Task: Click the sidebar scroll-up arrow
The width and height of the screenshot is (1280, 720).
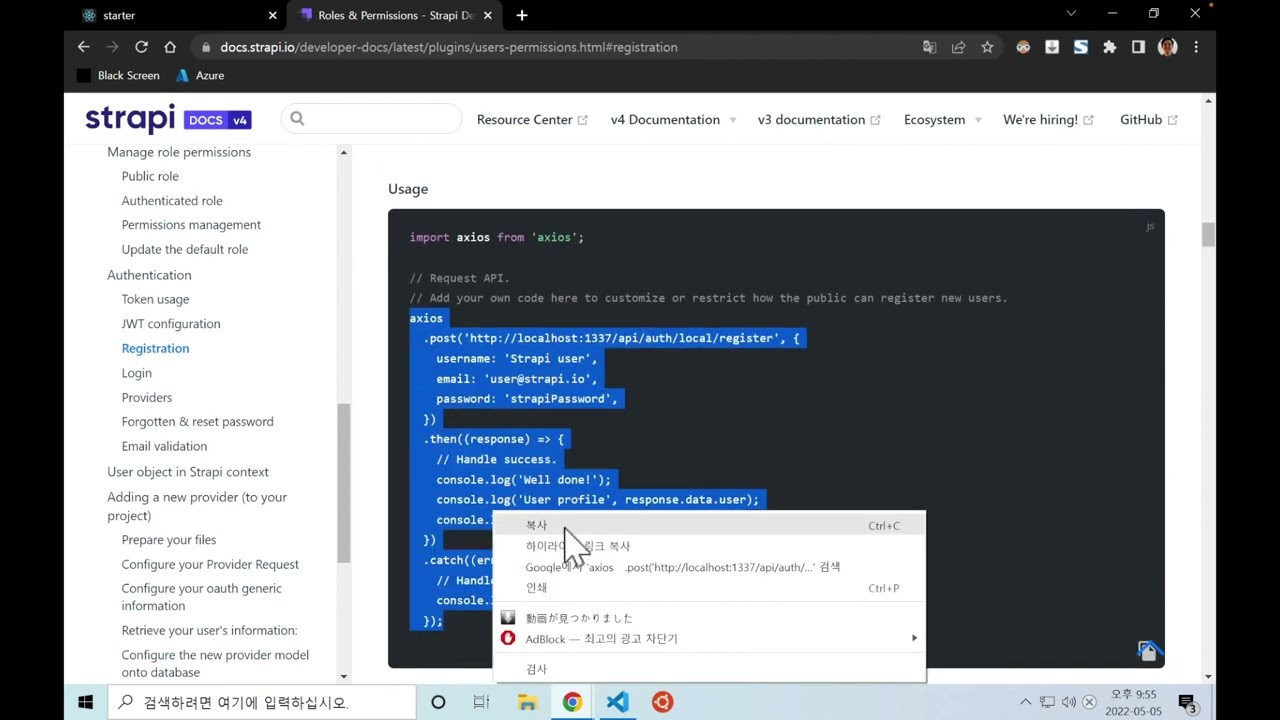Action: coord(343,153)
